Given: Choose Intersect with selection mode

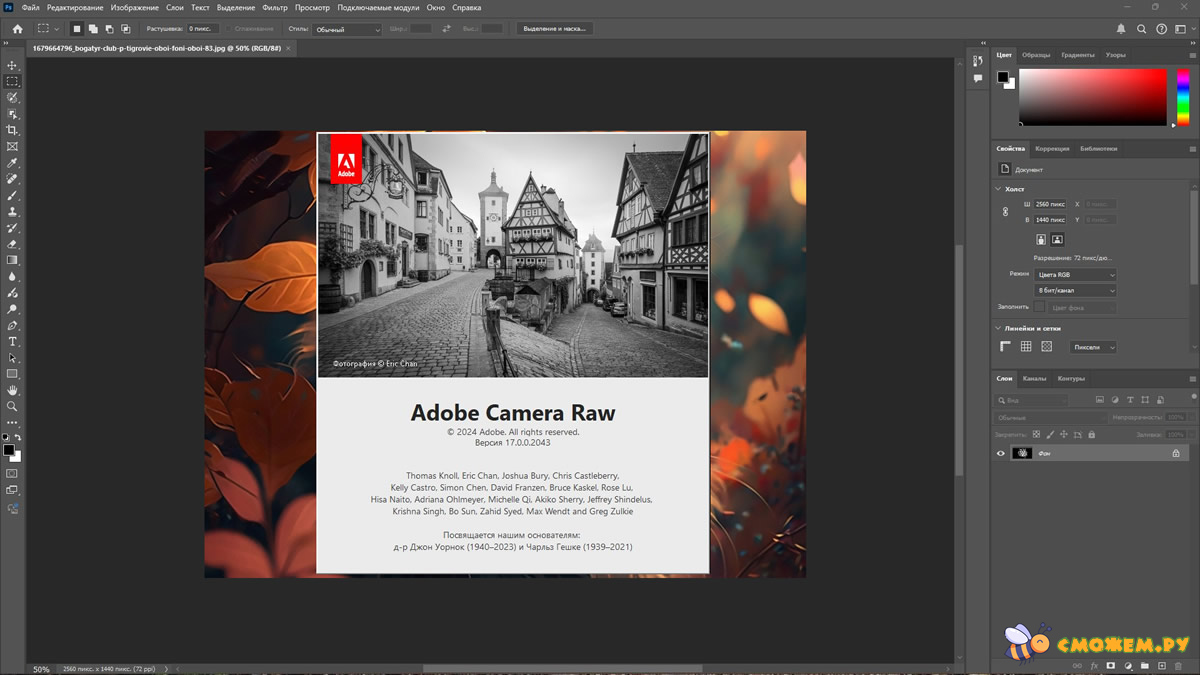Looking at the screenshot, I should tap(126, 29).
